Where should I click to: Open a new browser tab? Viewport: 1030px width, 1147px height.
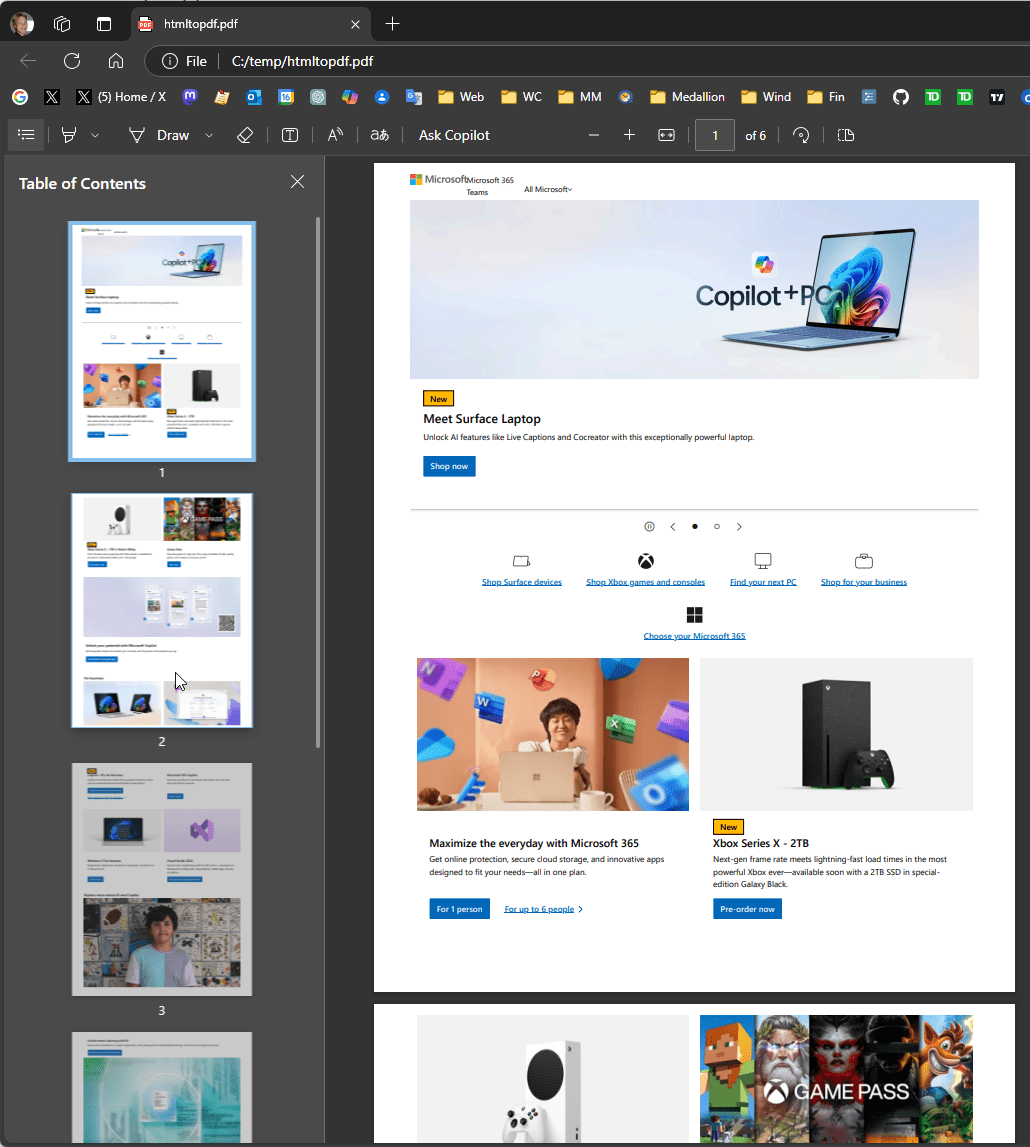[392, 24]
